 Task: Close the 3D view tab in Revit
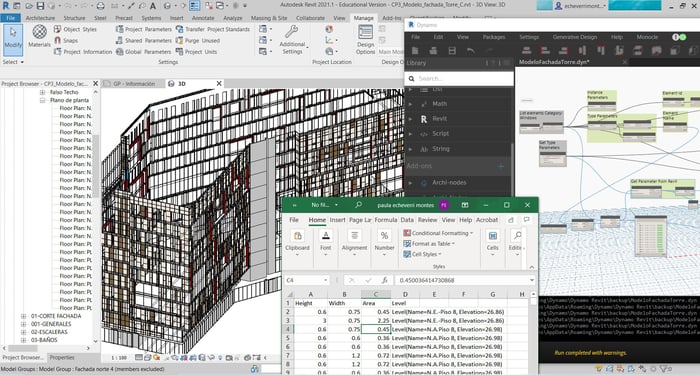pos(219,83)
